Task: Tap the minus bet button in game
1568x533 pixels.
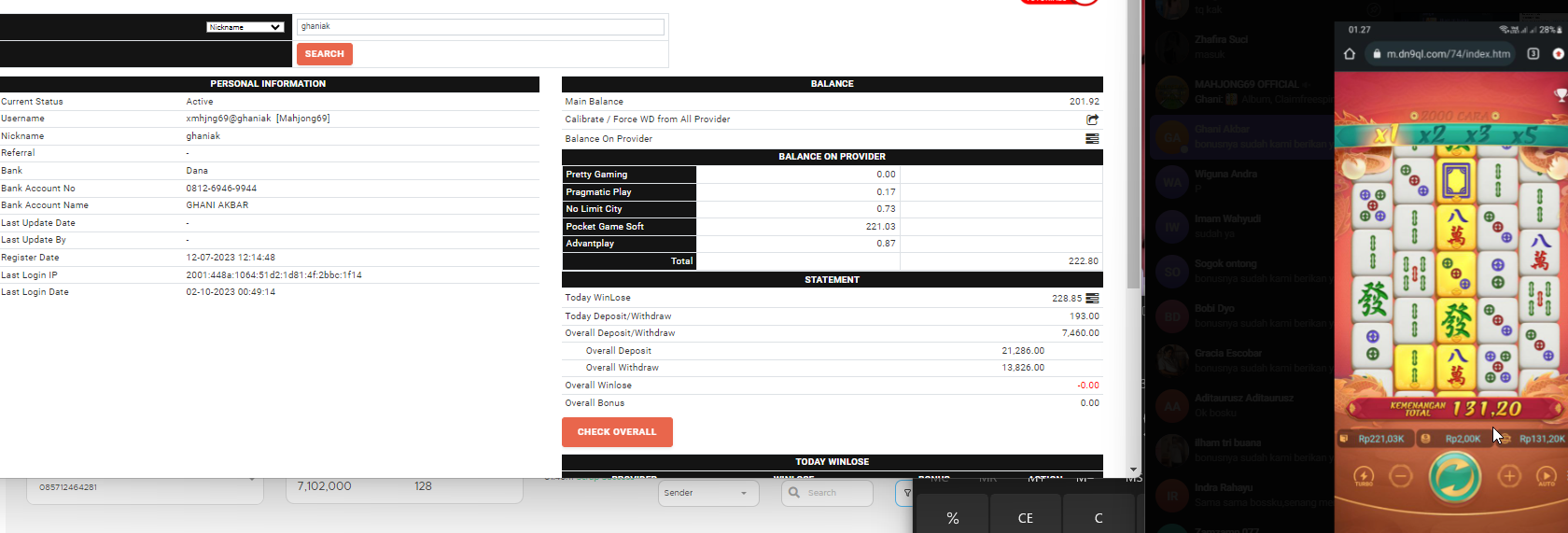Action: 1400,476
